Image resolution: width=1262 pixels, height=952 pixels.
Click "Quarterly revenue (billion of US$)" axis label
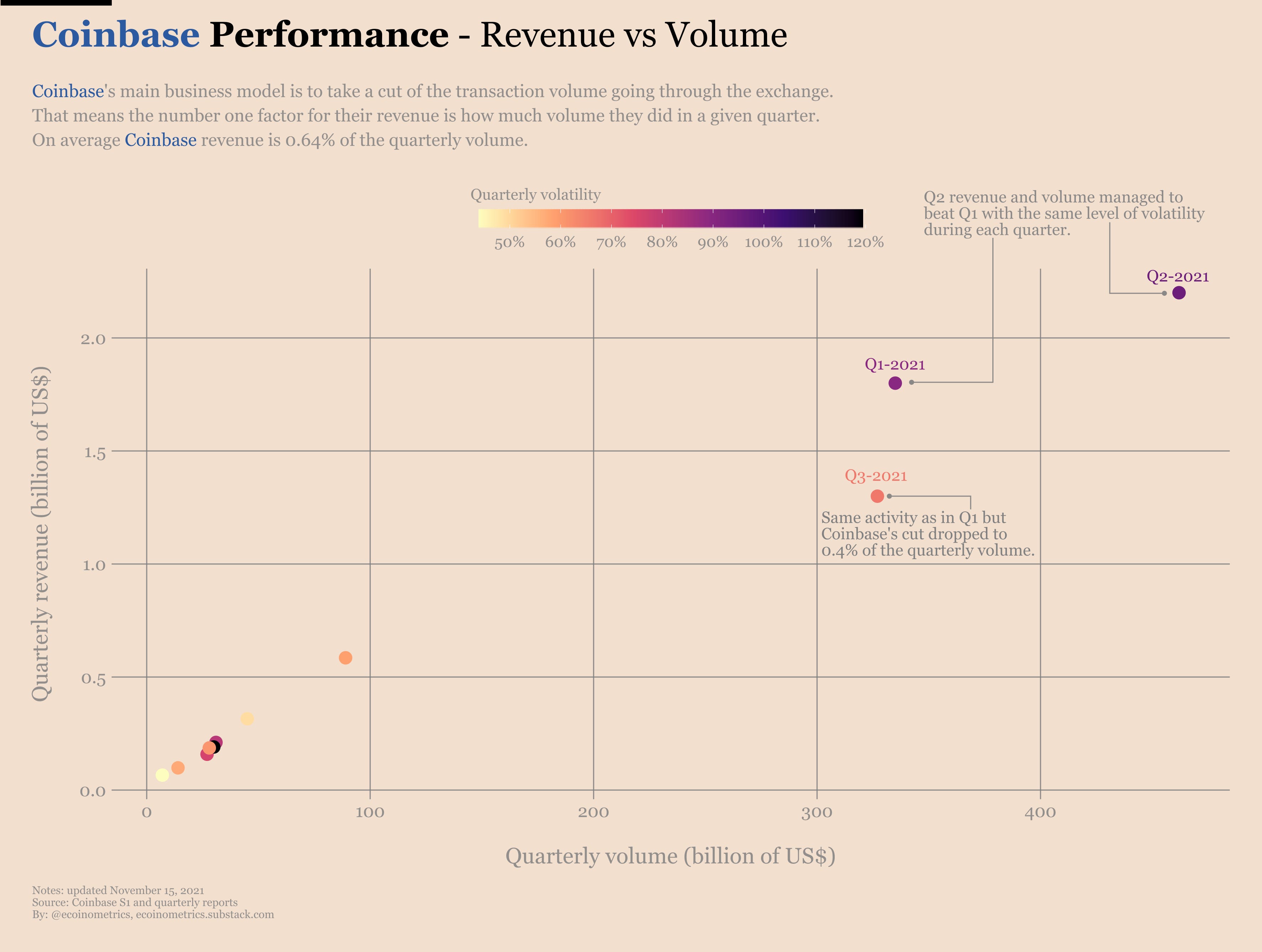point(41,533)
